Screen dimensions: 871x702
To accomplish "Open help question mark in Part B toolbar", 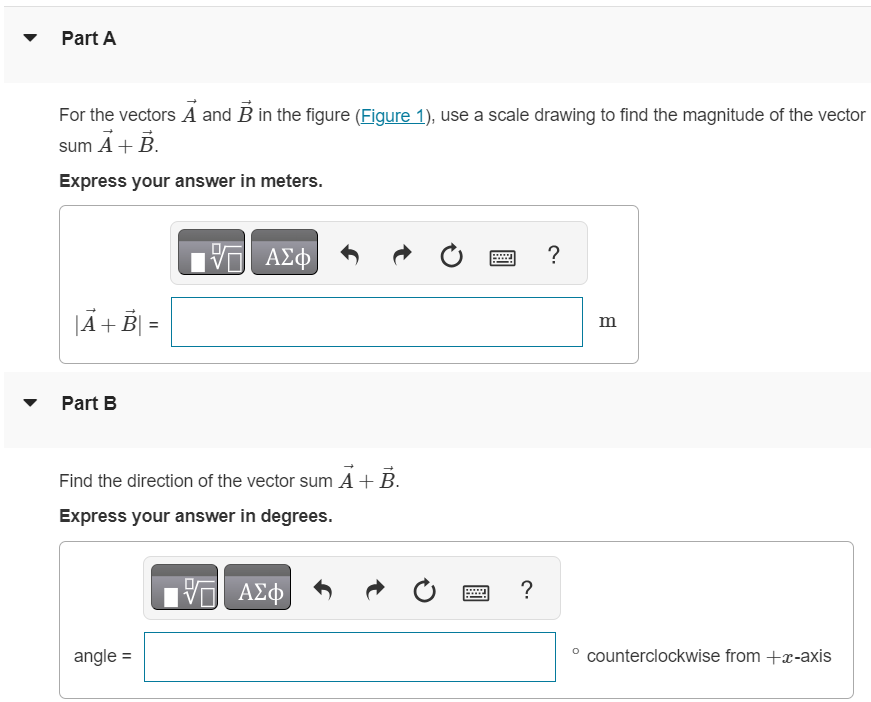I will pos(527,590).
